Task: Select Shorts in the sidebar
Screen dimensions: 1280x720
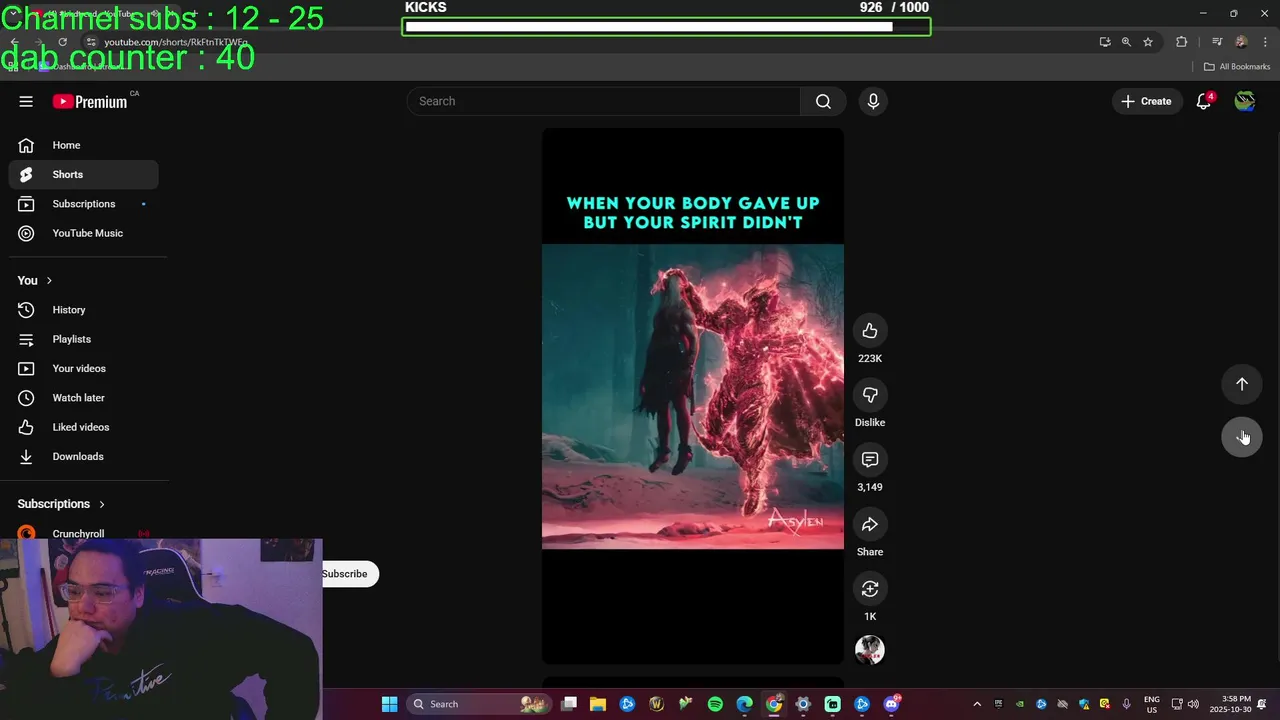Action: pyautogui.click(x=84, y=174)
